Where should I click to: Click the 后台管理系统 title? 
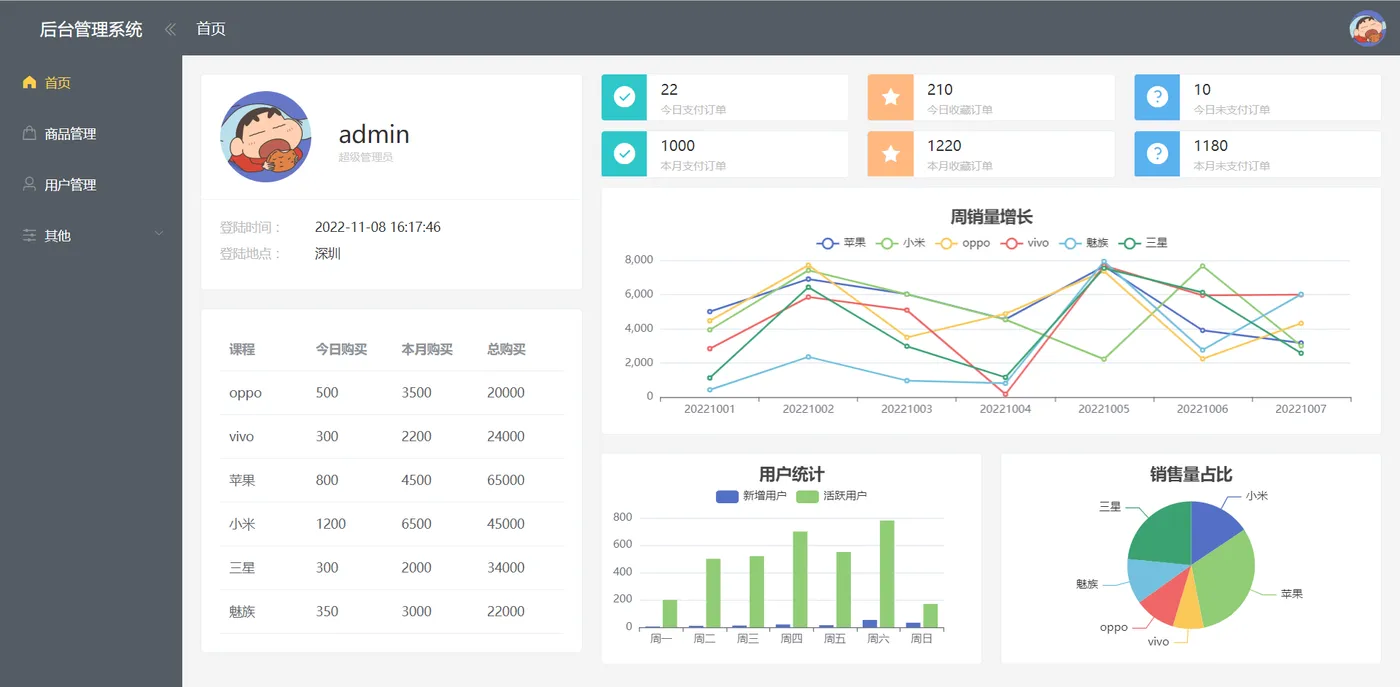tap(91, 29)
